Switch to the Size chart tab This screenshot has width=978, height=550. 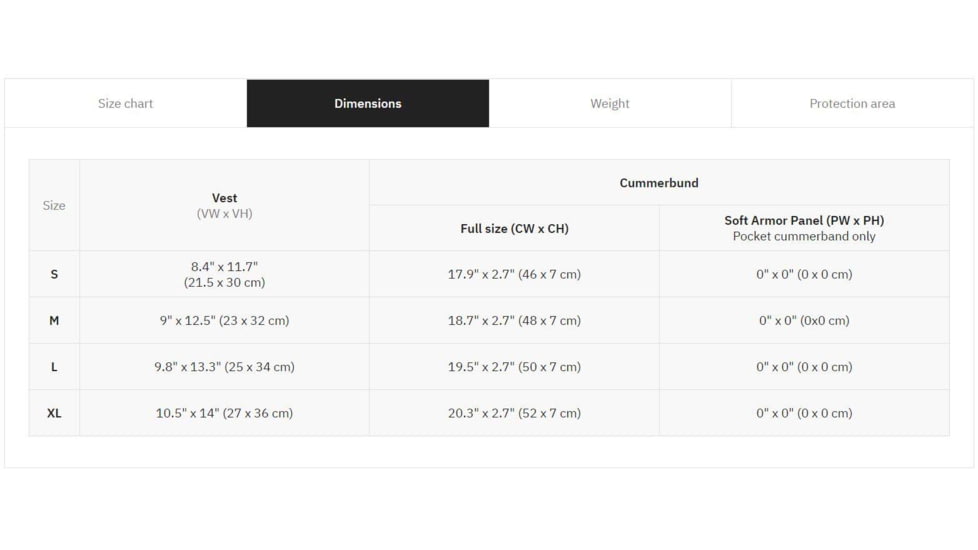tap(125, 103)
